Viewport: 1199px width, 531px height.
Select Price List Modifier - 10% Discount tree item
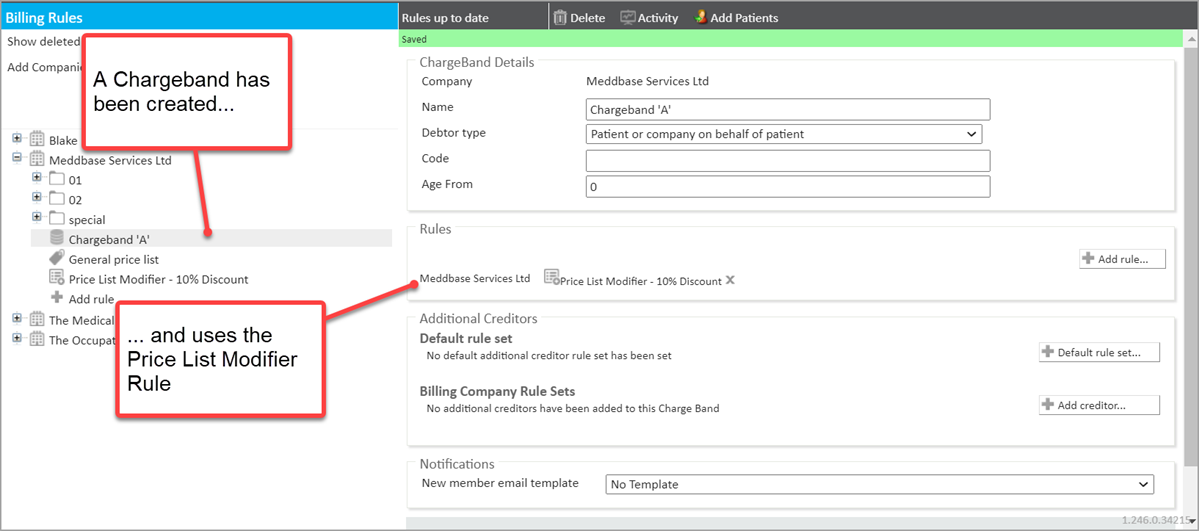point(158,279)
